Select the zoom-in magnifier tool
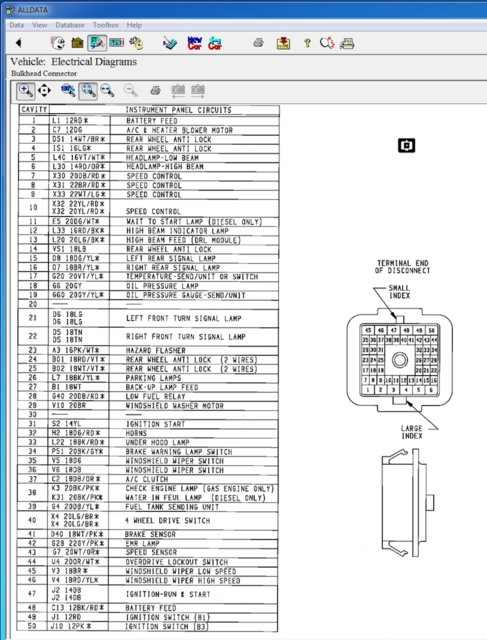This screenshot has width=487, height=640. pos(25,91)
